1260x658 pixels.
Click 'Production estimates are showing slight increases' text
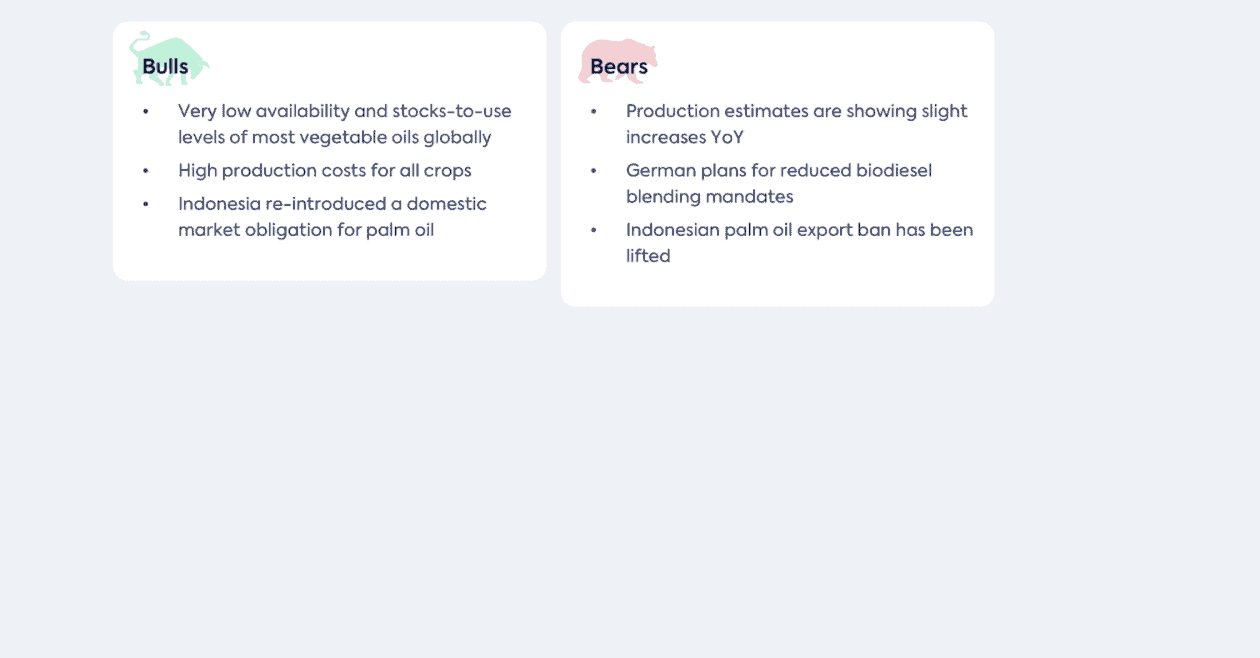797,124
